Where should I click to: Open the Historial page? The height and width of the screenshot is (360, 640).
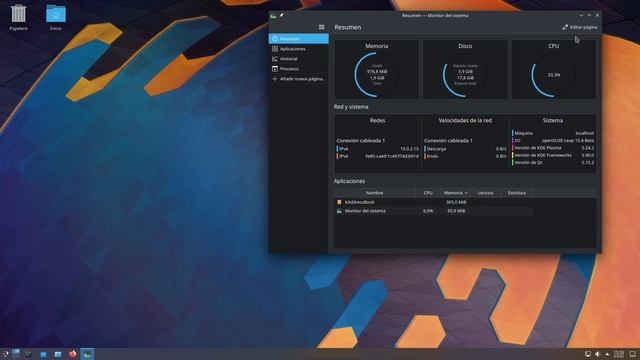point(299,59)
